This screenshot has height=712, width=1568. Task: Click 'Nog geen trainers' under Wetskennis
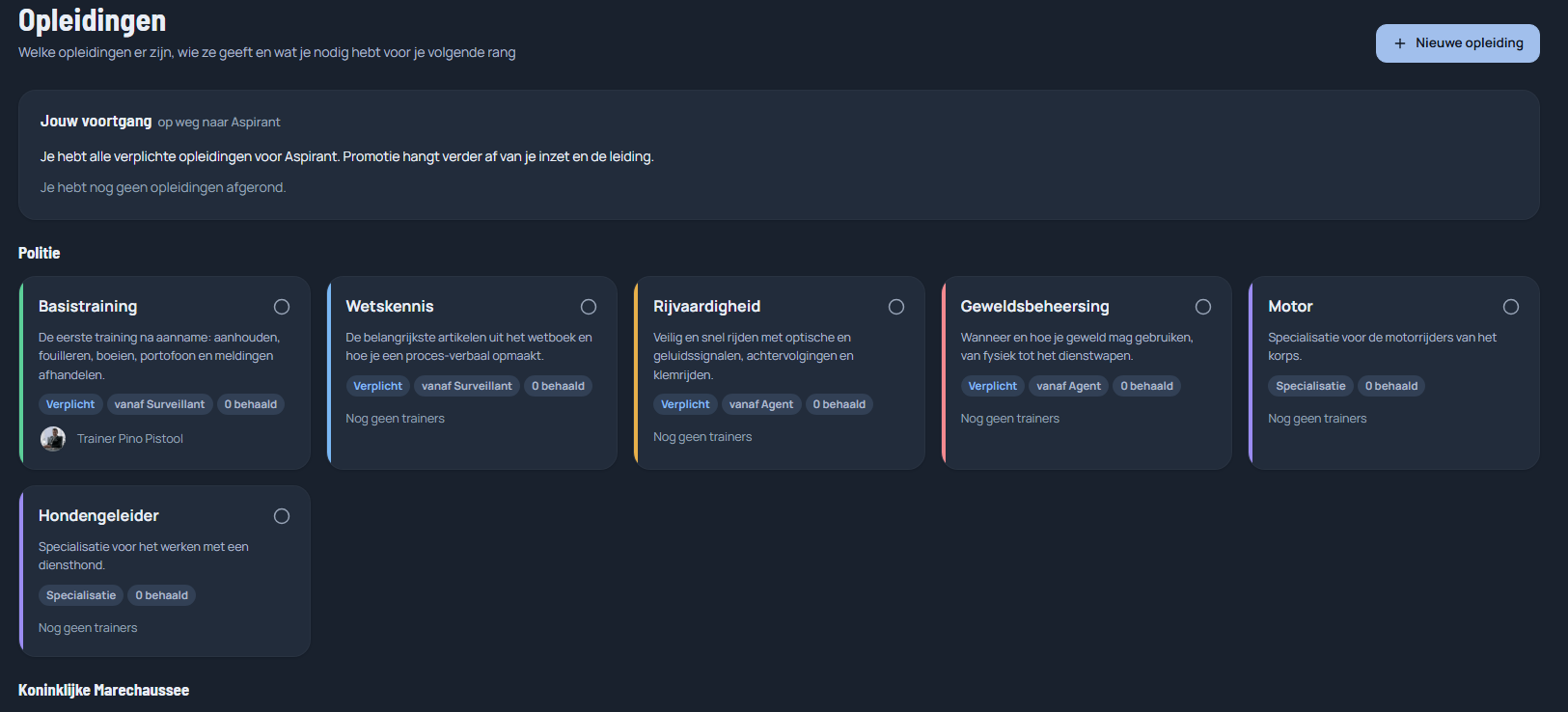[396, 419]
